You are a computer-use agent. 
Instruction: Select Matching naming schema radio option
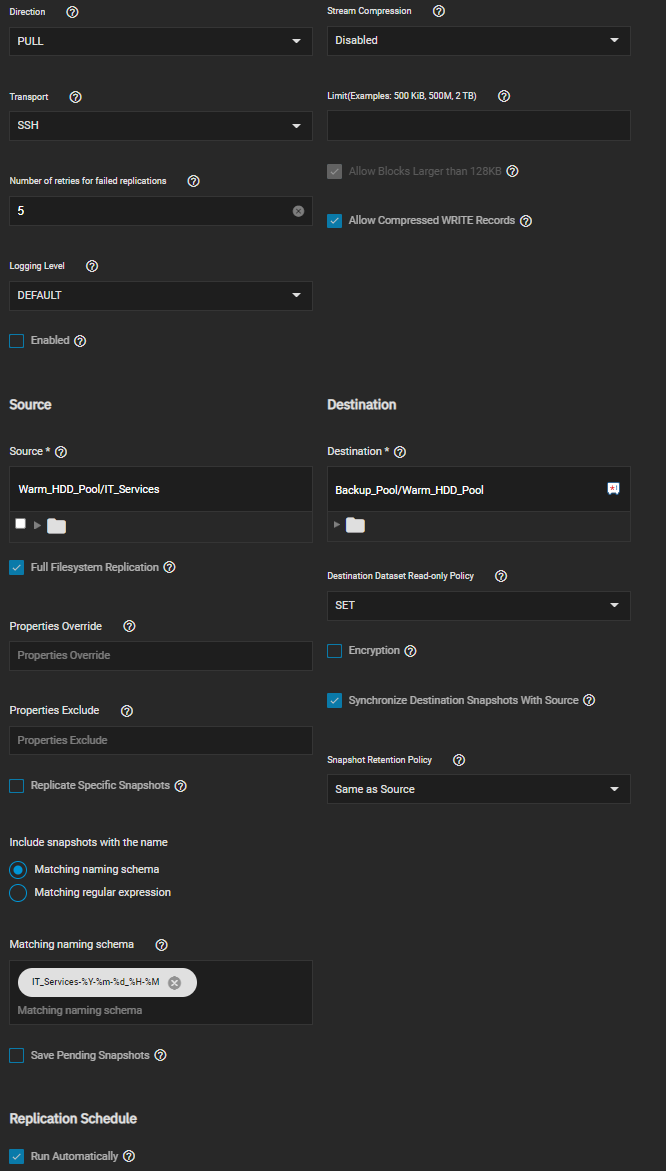(19, 870)
